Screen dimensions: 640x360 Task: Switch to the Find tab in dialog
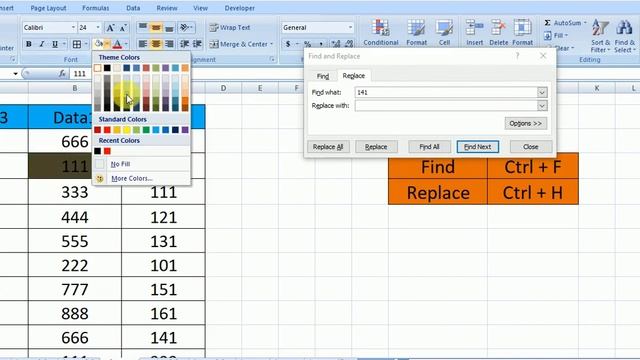pos(323,76)
